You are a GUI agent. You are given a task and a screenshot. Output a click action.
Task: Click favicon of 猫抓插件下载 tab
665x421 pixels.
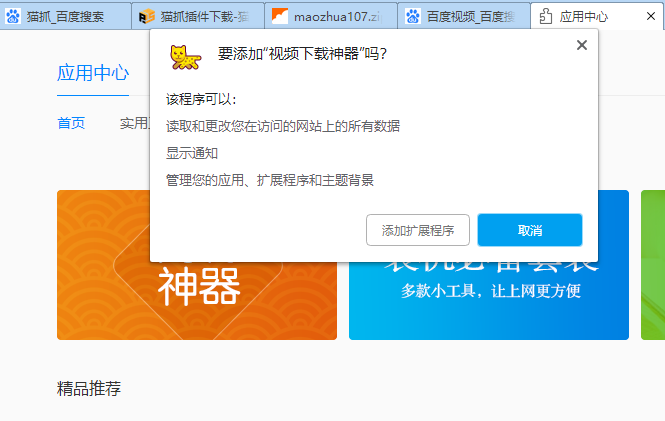(x=147, y=17)
